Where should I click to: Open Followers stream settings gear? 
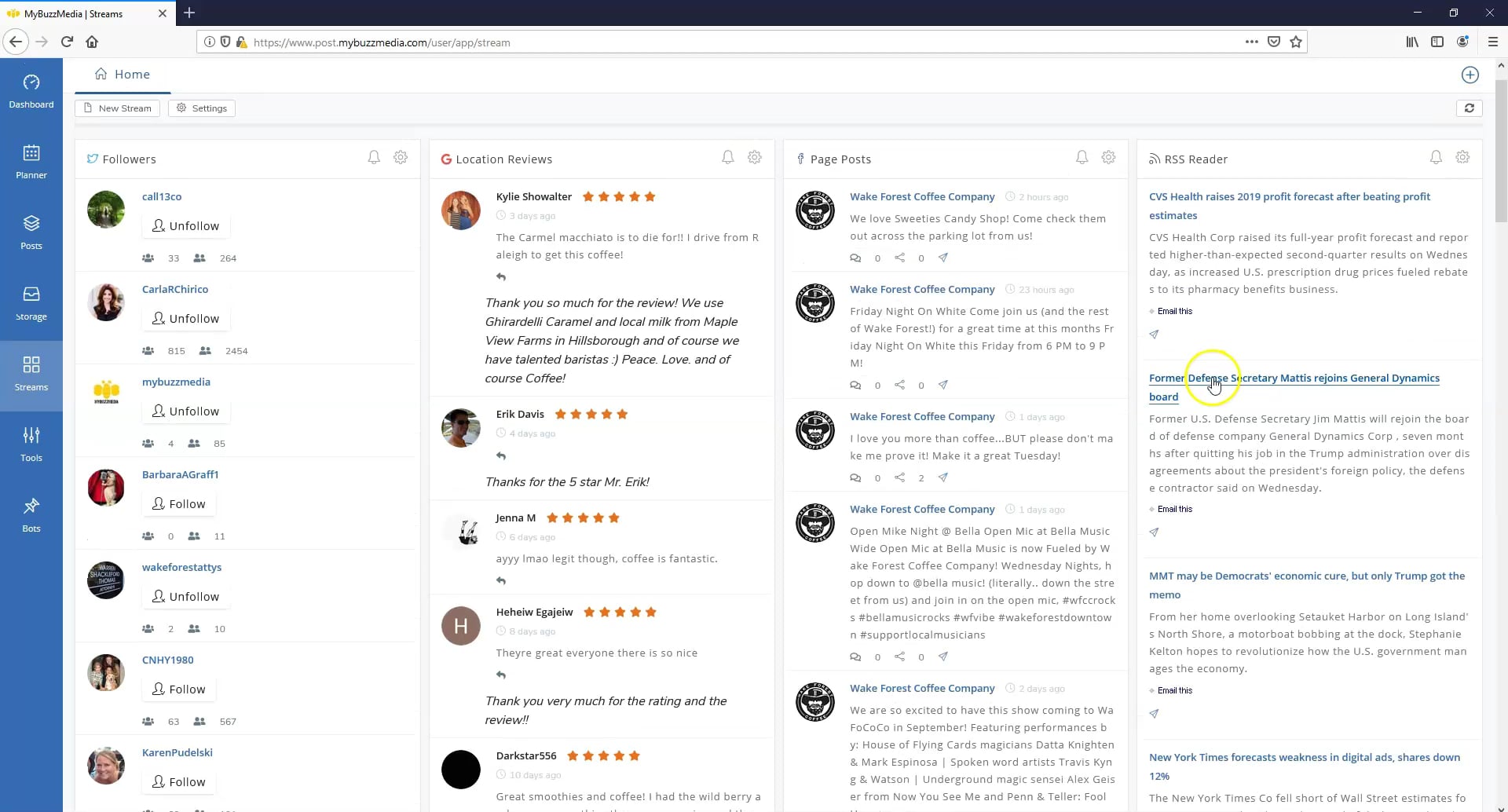coord(401,158)
